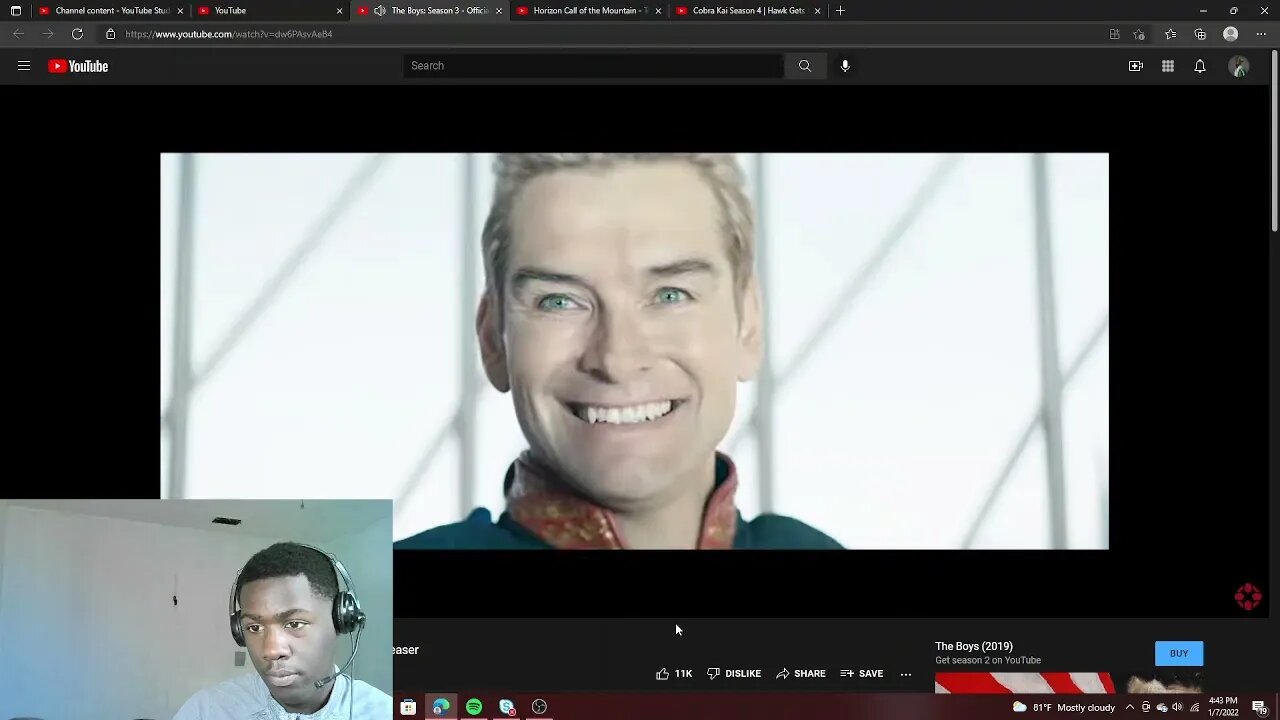Viewport: 1280px width, 720px height.
Task: Click the red IGN watermark logo
Action: [x=1248, y=597]
